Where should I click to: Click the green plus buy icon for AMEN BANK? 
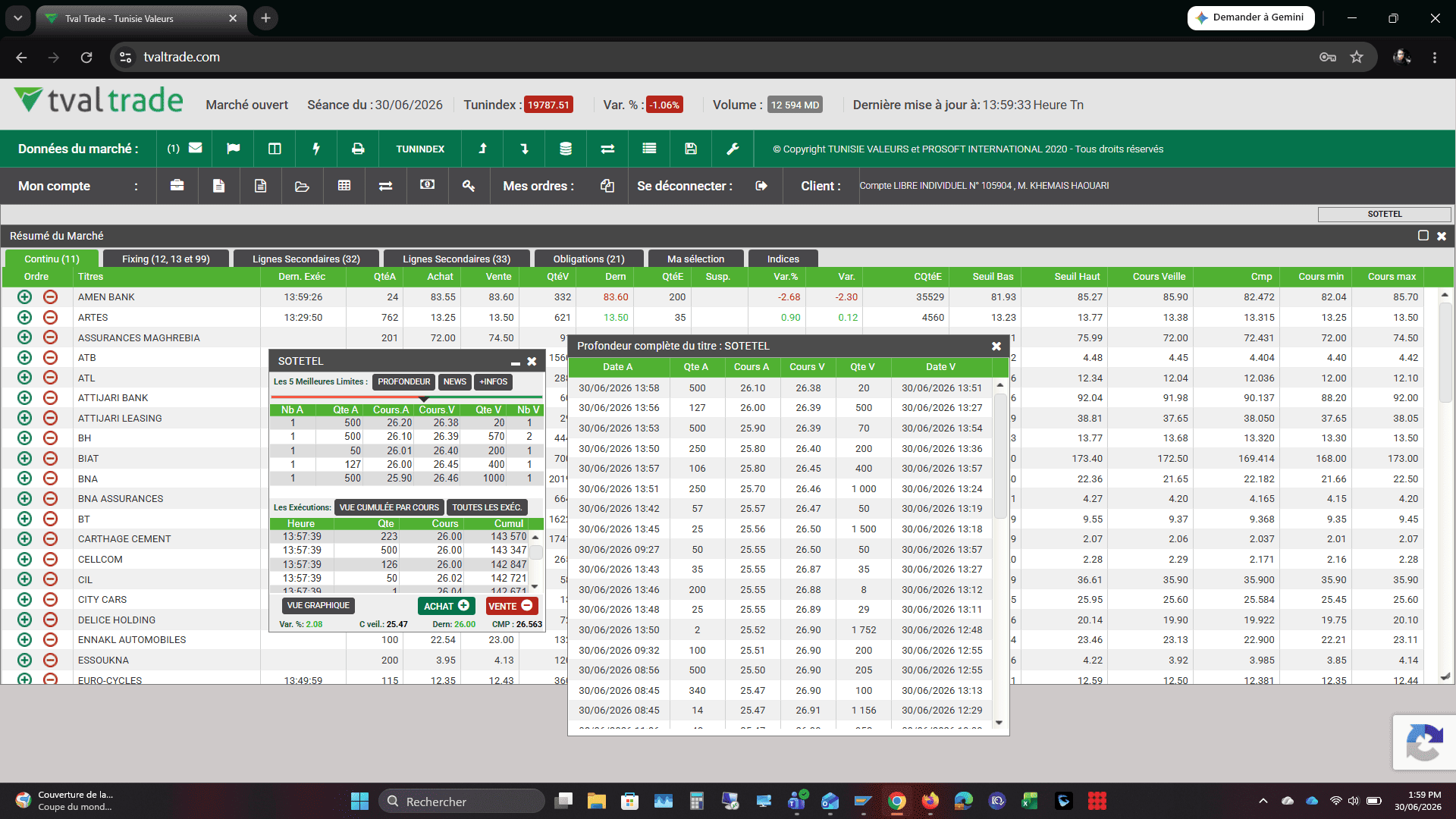(25, 297)
